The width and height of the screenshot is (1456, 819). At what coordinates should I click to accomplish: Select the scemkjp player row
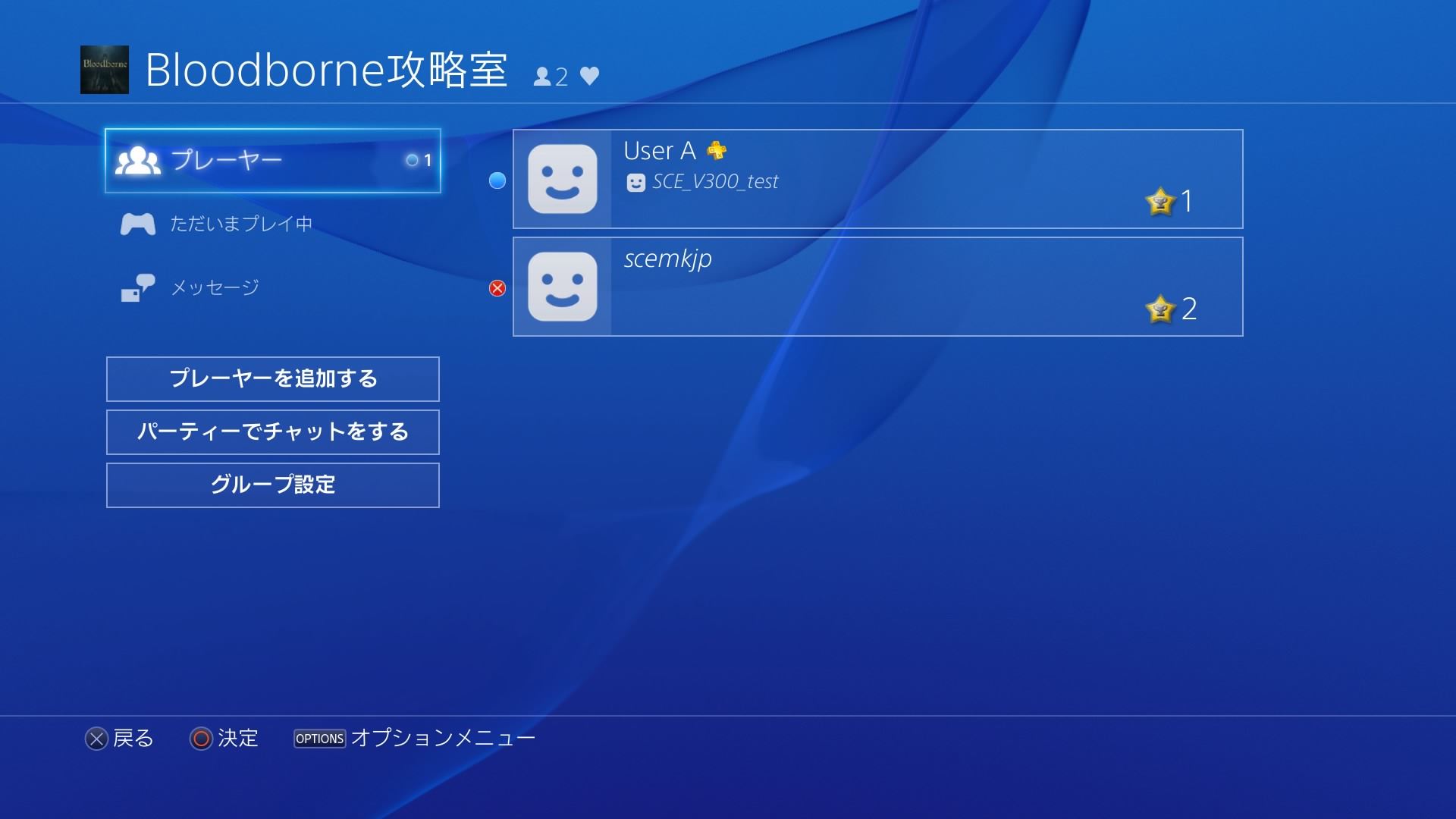(x=878, y=287)
